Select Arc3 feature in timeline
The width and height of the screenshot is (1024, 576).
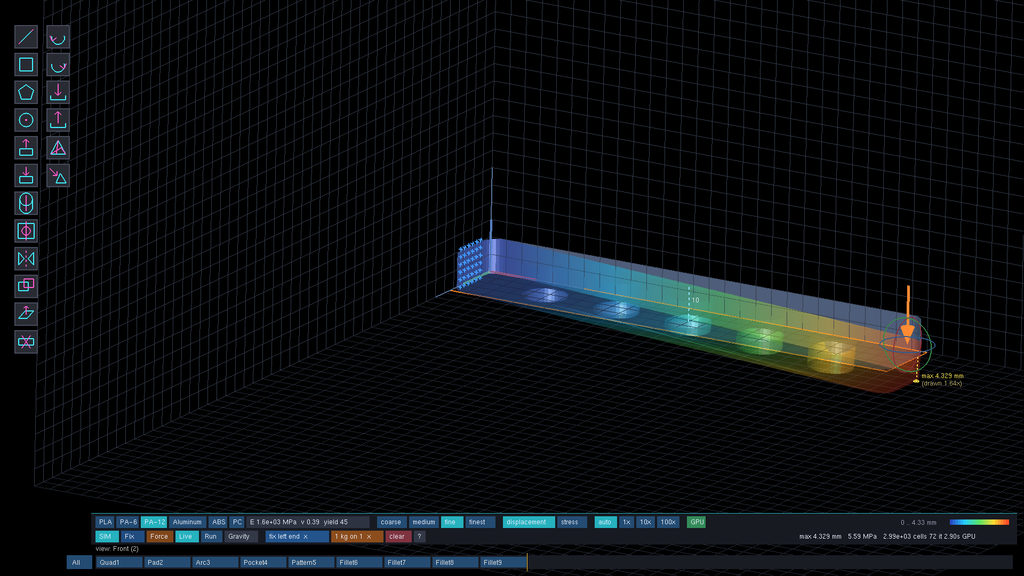coord(216,562)
